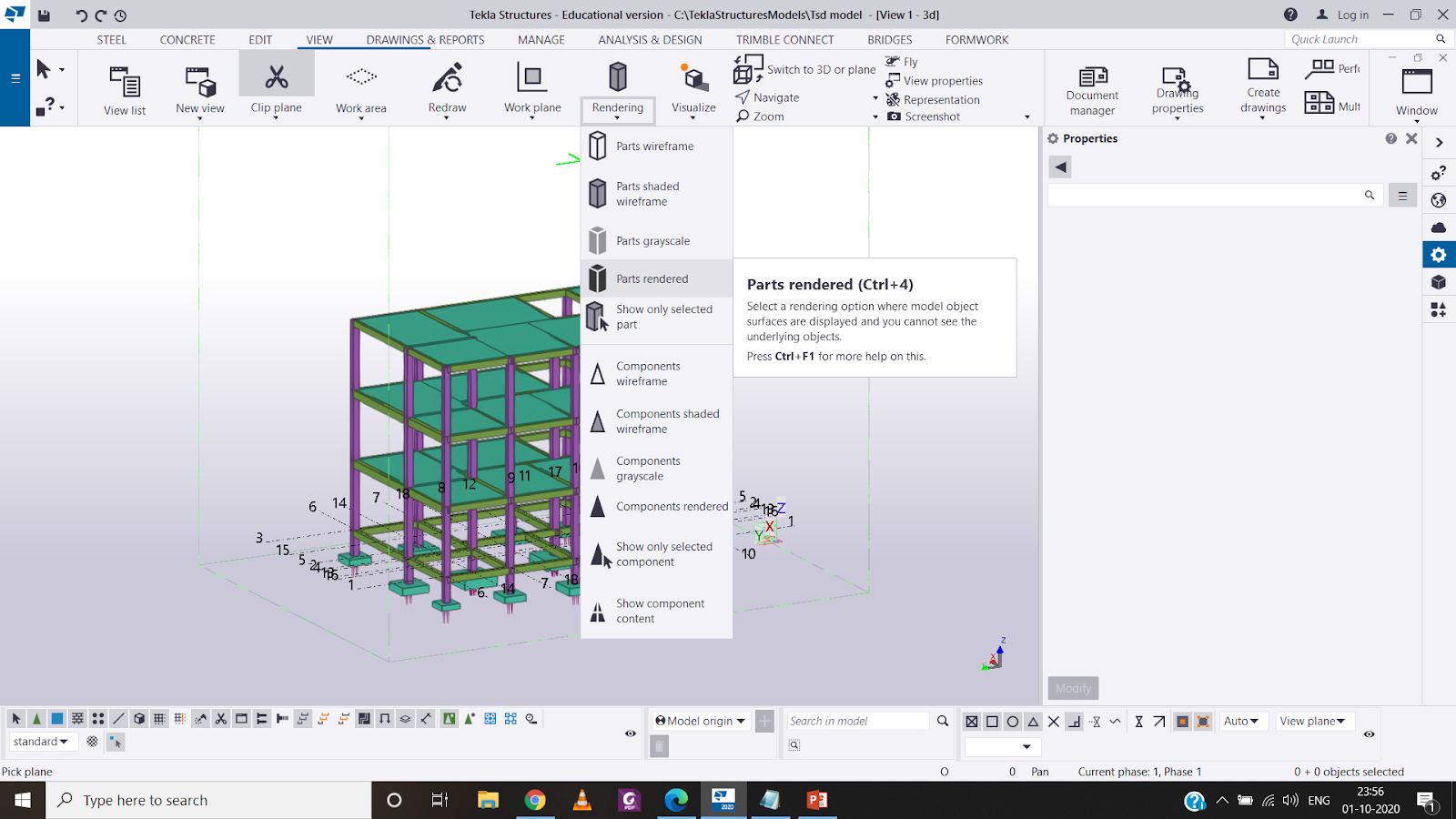
Task: Toggle snap to intersection points X switch
Action: (x=1054, y=722)
